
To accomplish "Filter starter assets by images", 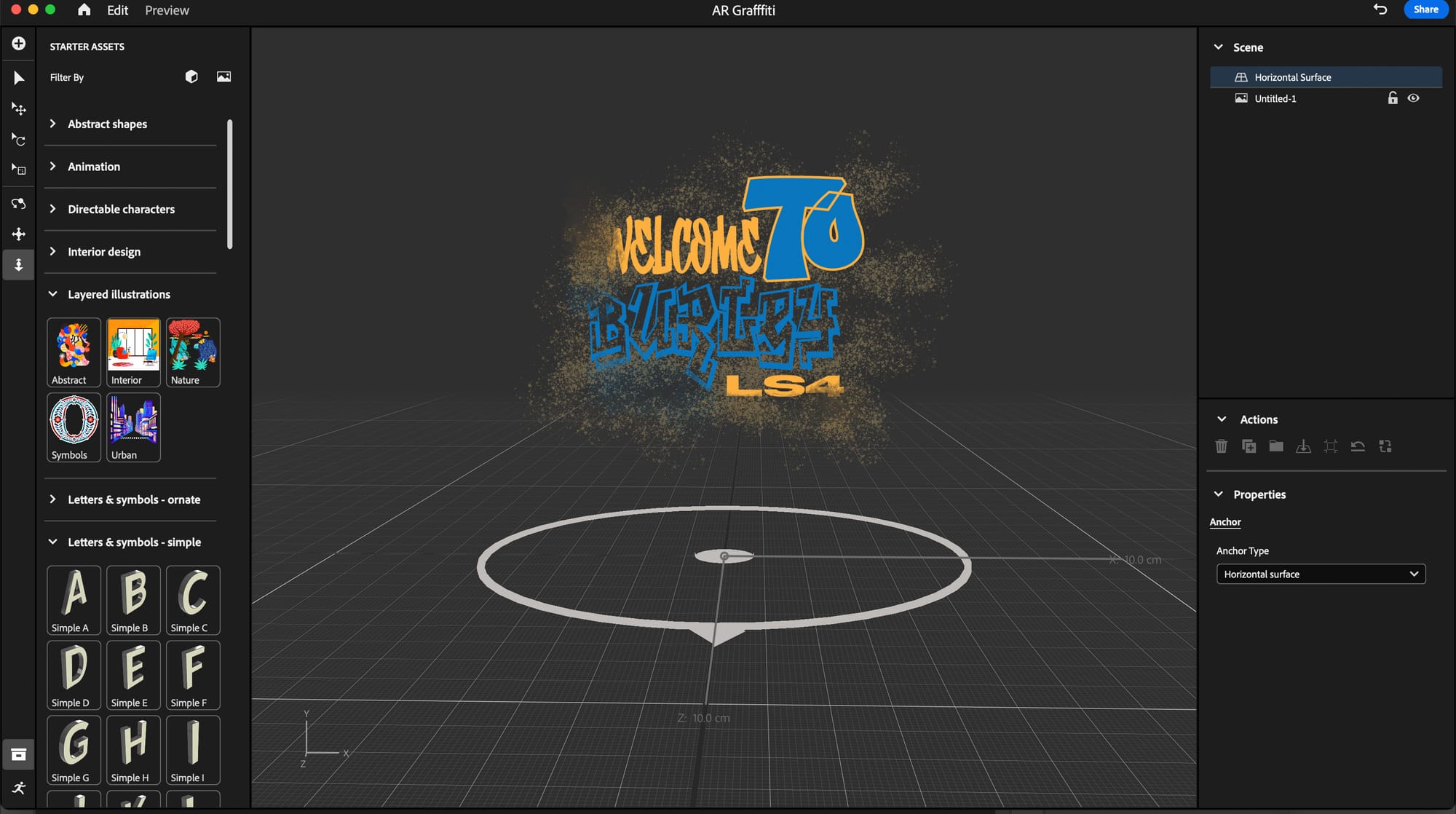I will pyautogui.click(x=223, y=76).
